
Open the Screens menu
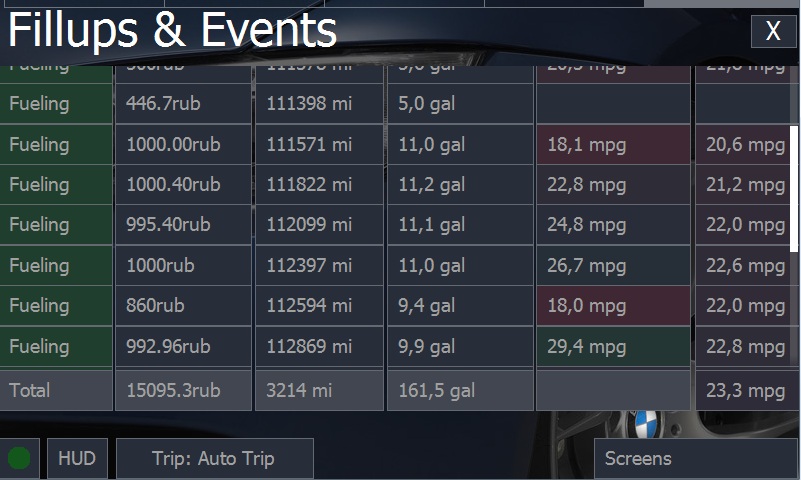point(696,459)
